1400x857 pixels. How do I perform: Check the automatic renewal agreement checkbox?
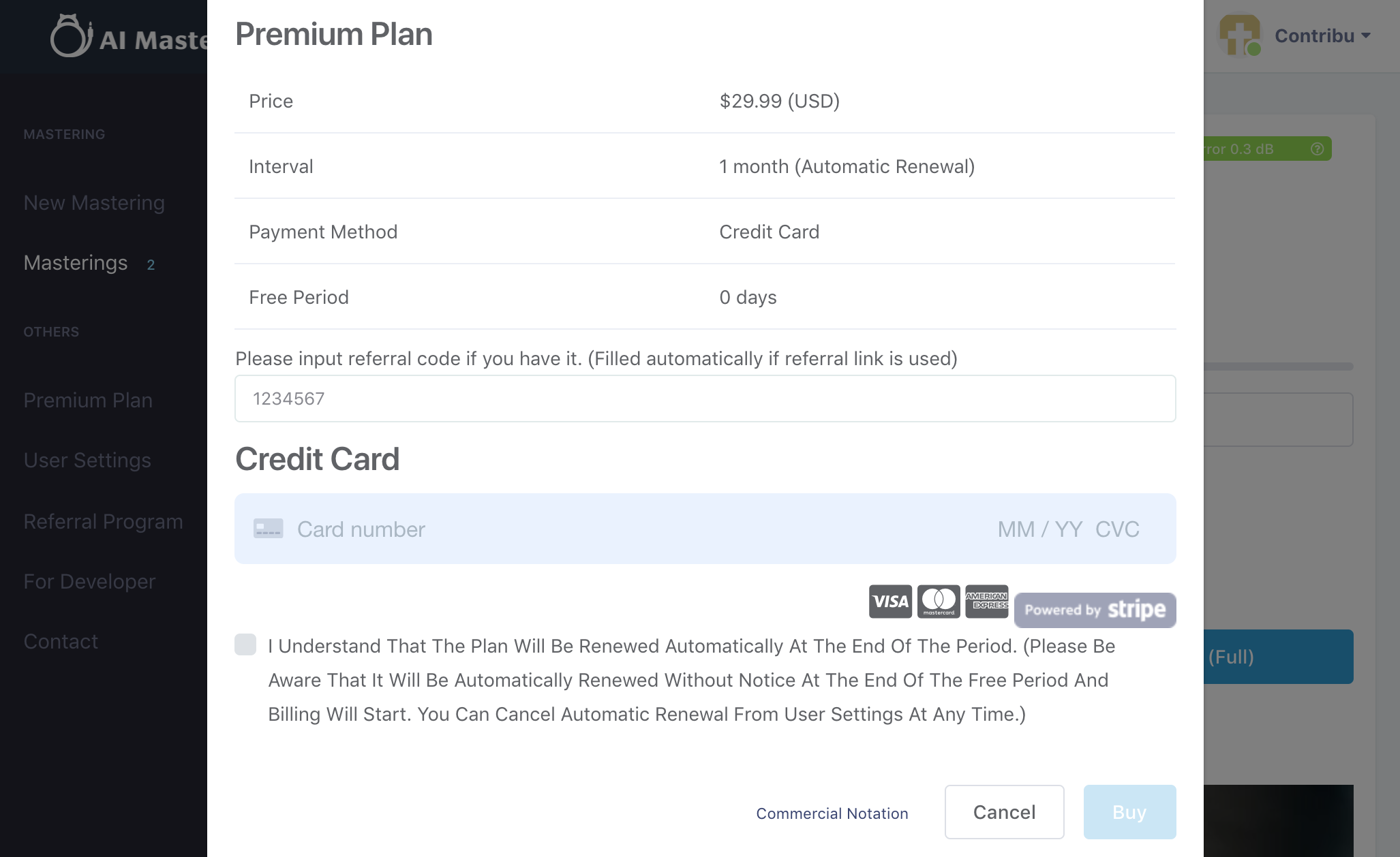[245, 644]
